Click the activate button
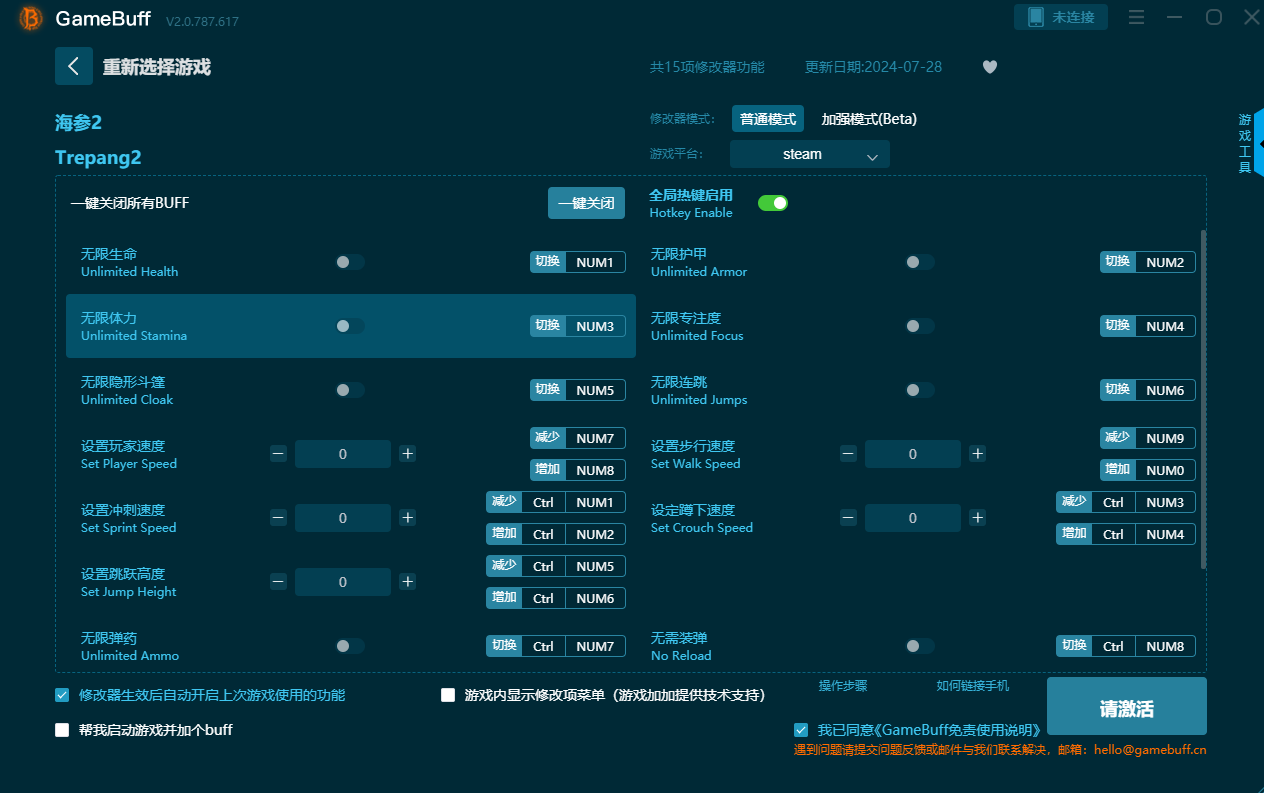This screenshot has height=793, width=1264. pyautogui.click(x=1126, y=708)
